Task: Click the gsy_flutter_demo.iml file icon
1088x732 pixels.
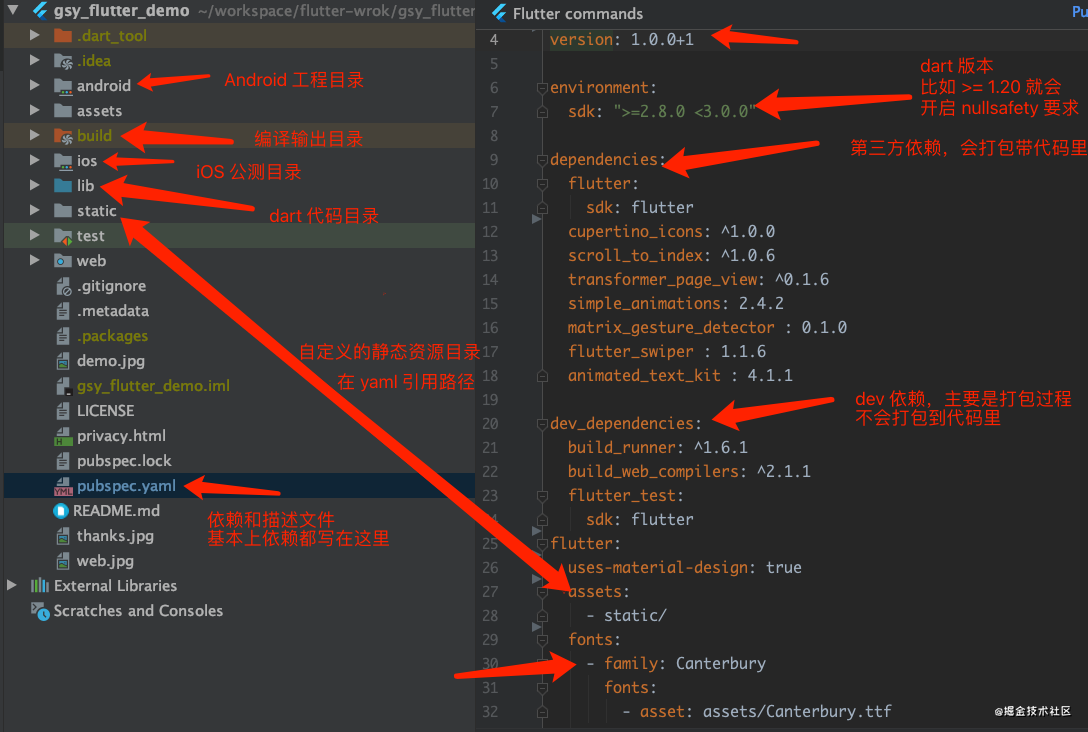Action: click(63, 386)
